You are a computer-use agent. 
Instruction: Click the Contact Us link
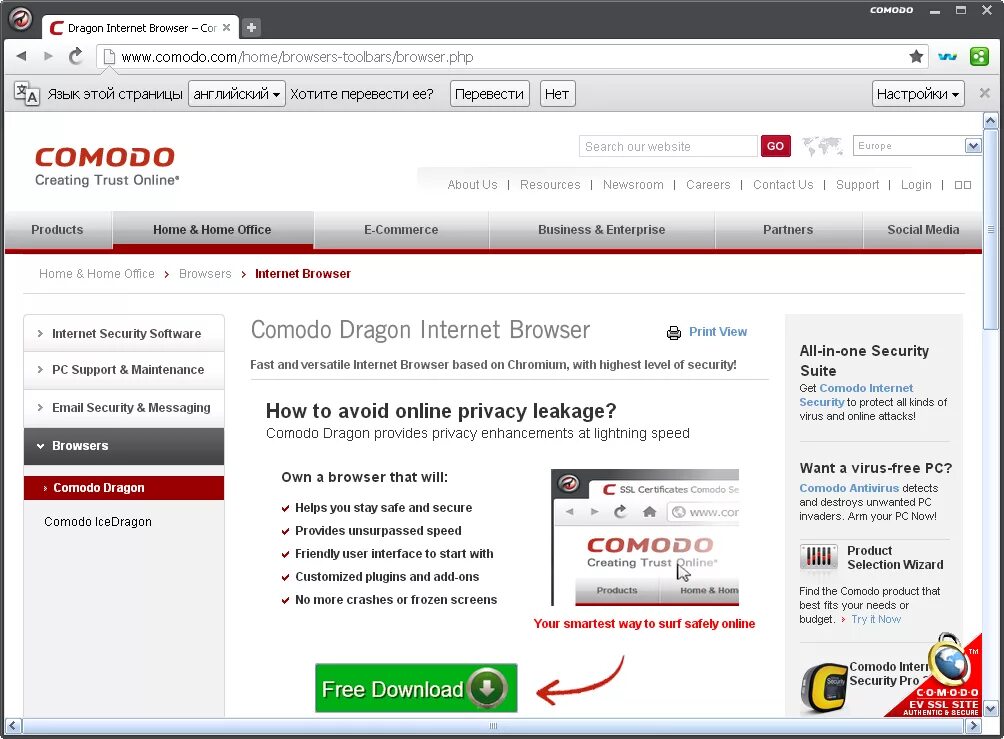tap(783, 184)
